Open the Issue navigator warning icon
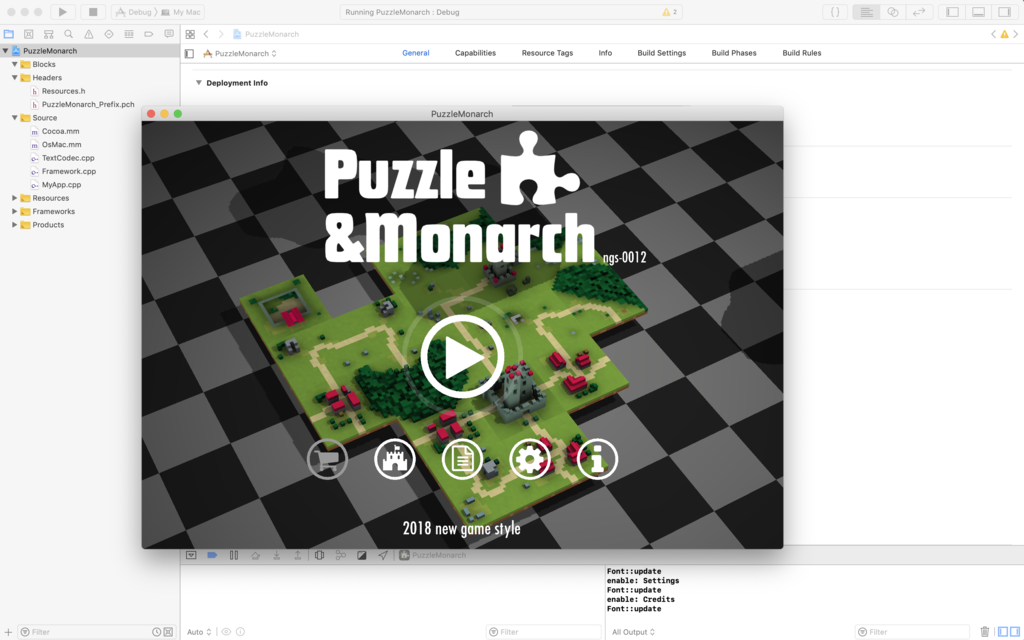1024x640 pixels. [x=89, y=34]
